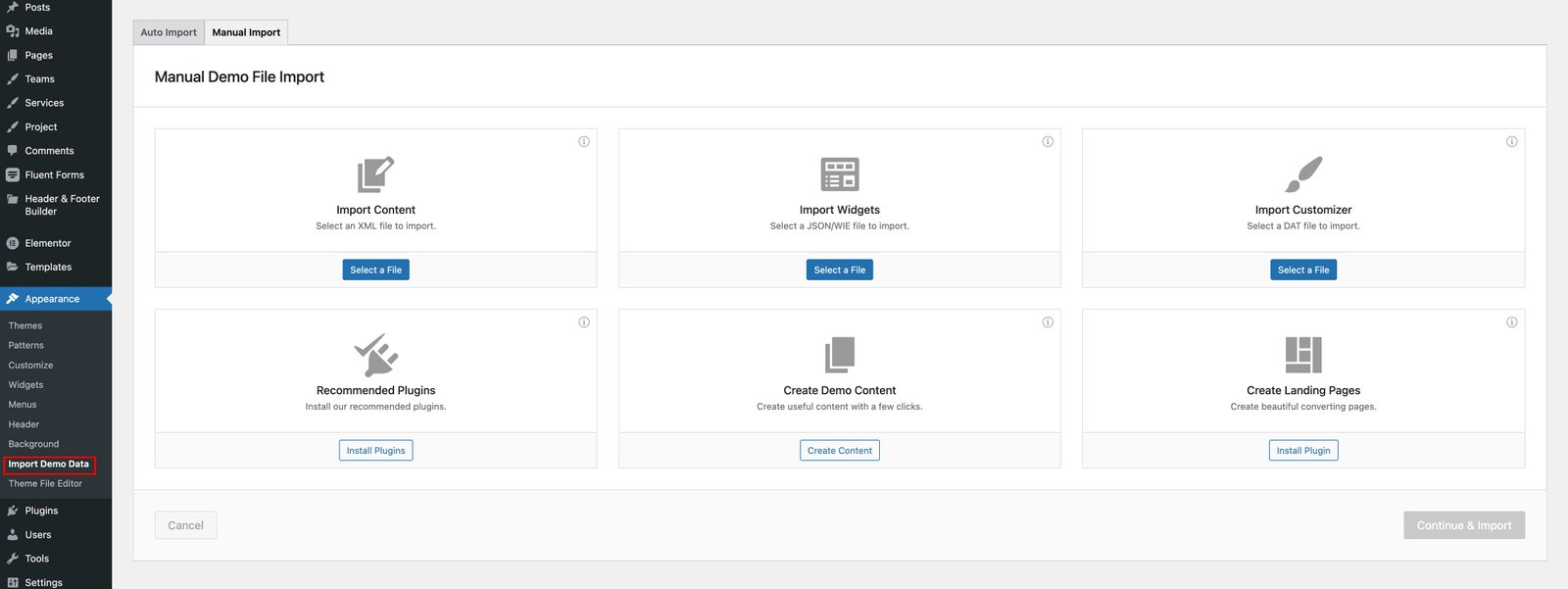Click the info icon on Create Demo Content card
The height and width of the screenshot is (589, 1568).
click(x=1048, y=322)
